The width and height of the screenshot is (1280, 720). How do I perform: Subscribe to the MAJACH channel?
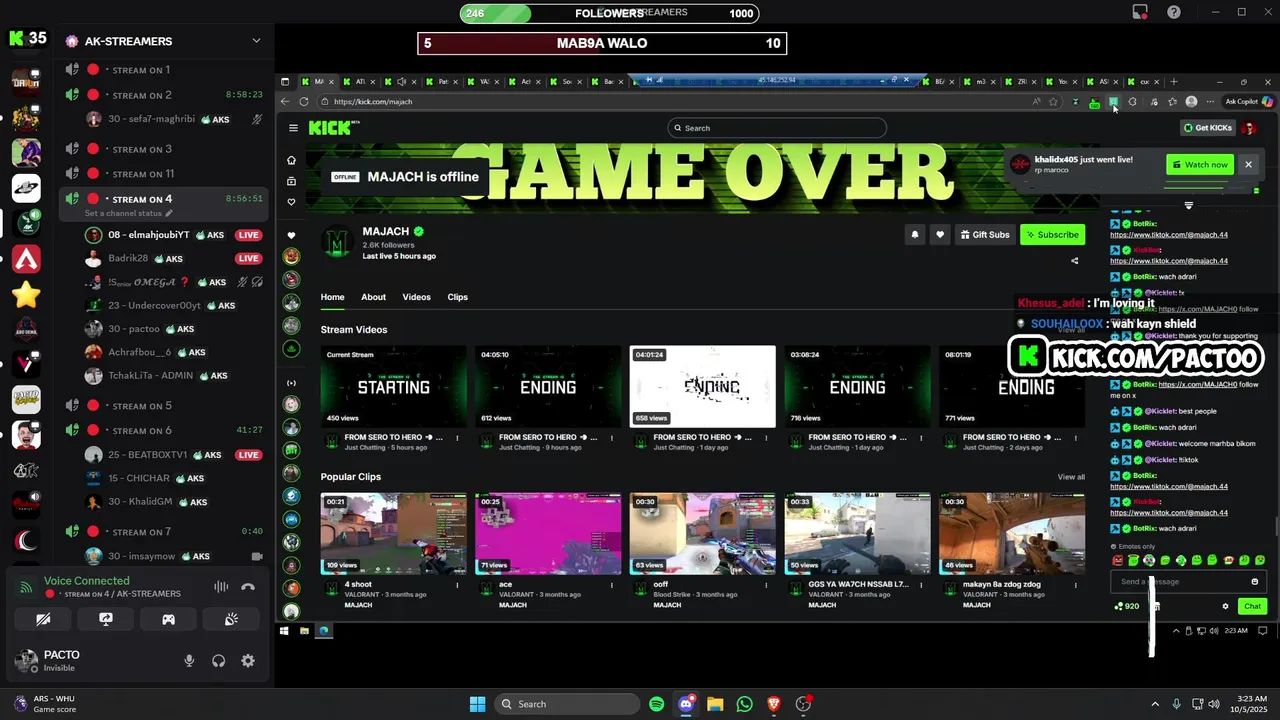point(1052,234)
